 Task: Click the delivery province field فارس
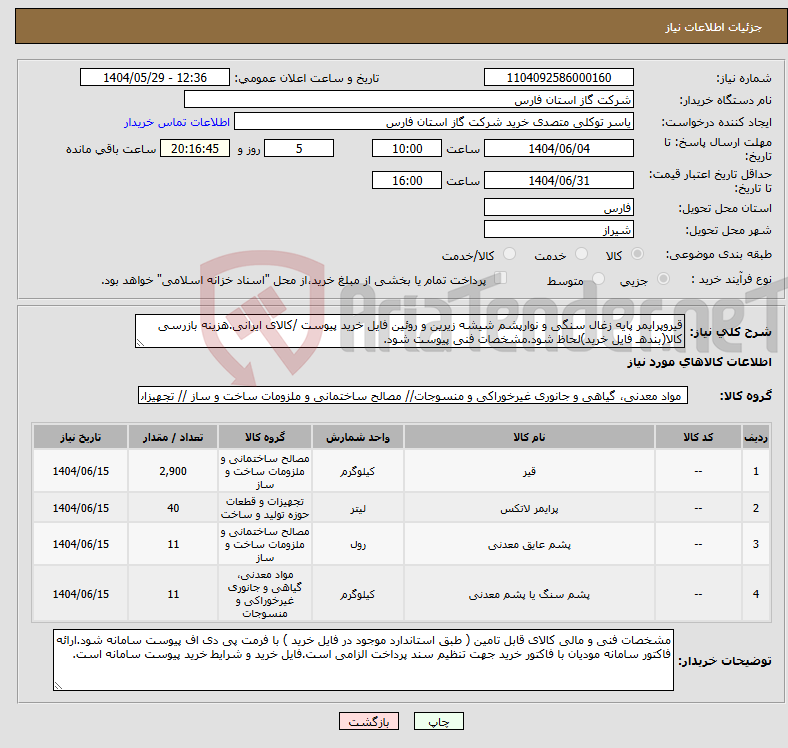coord(558,208)
